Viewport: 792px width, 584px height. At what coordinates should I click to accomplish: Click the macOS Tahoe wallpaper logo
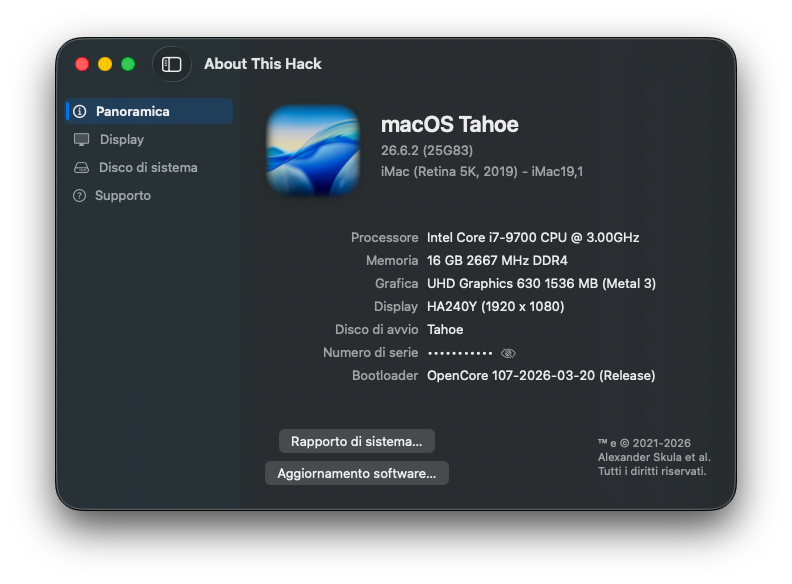click(x=313, y=150)
